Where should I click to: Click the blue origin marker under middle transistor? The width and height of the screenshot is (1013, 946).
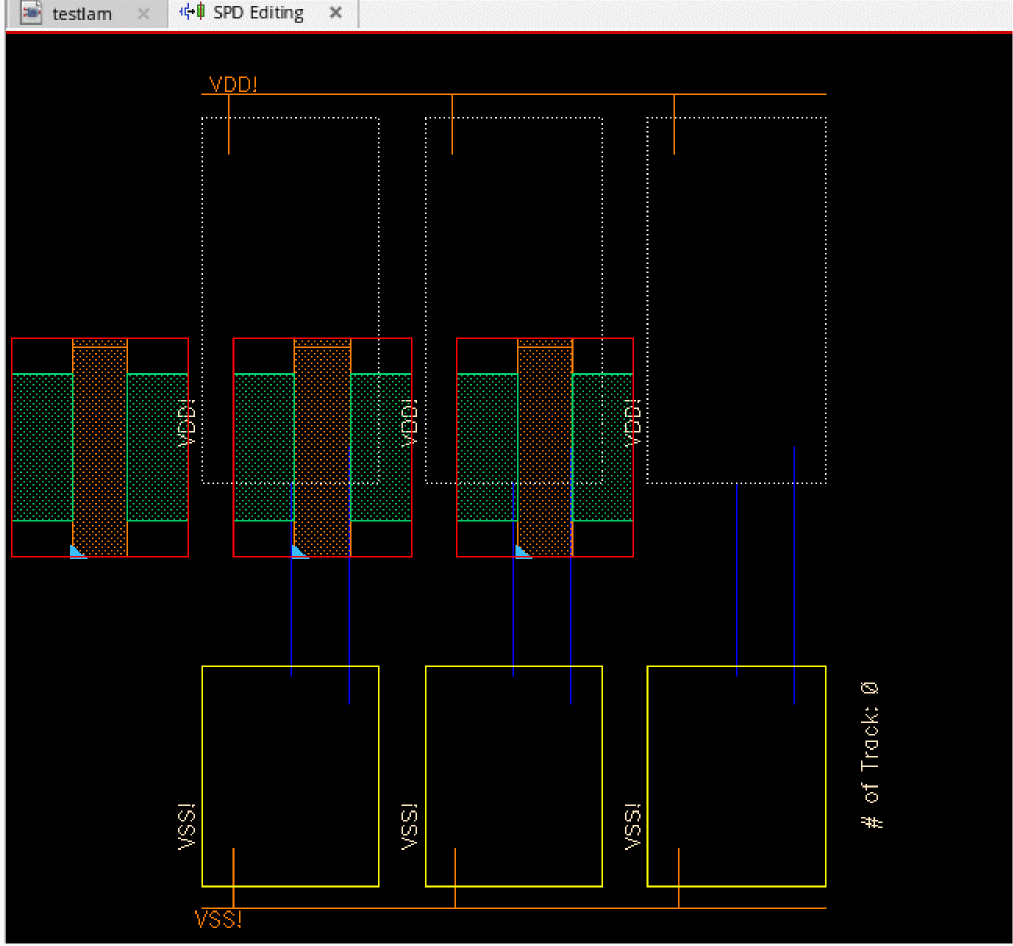pyautogui.click(x=299, y=552)
